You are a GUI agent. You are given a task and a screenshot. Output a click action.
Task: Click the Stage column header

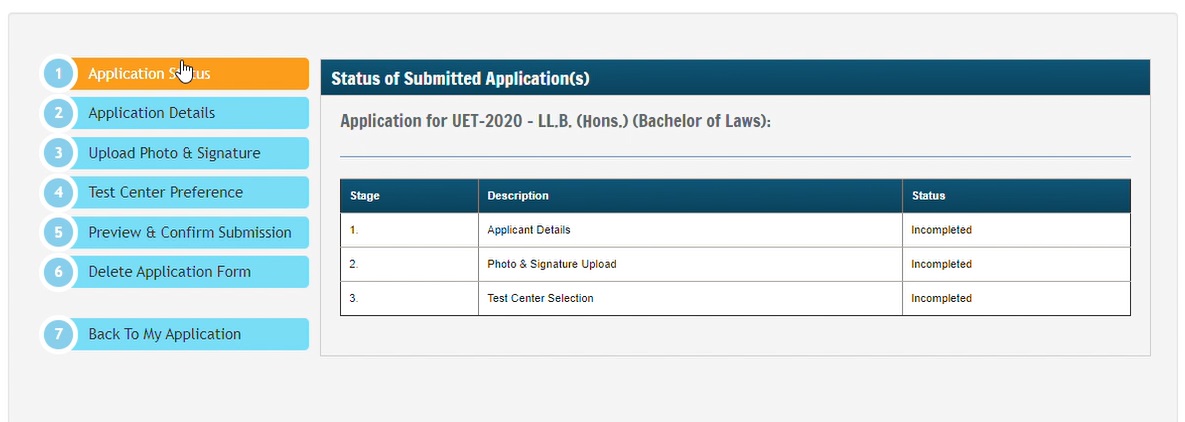365,196
